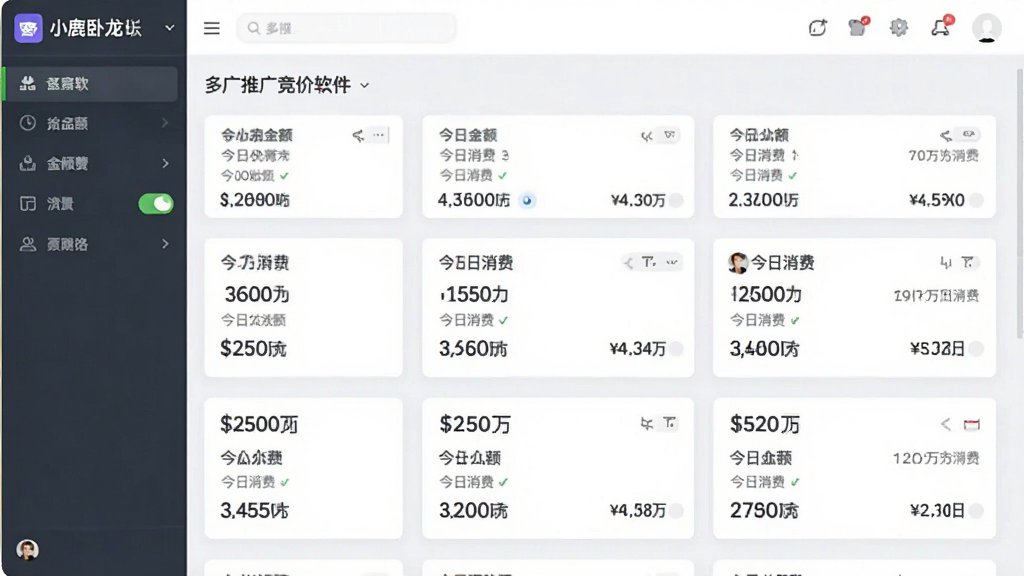Select the first highlighted sidebar menu item
This screenshot has height=576, width=1024.
click(x=91, y=84)
